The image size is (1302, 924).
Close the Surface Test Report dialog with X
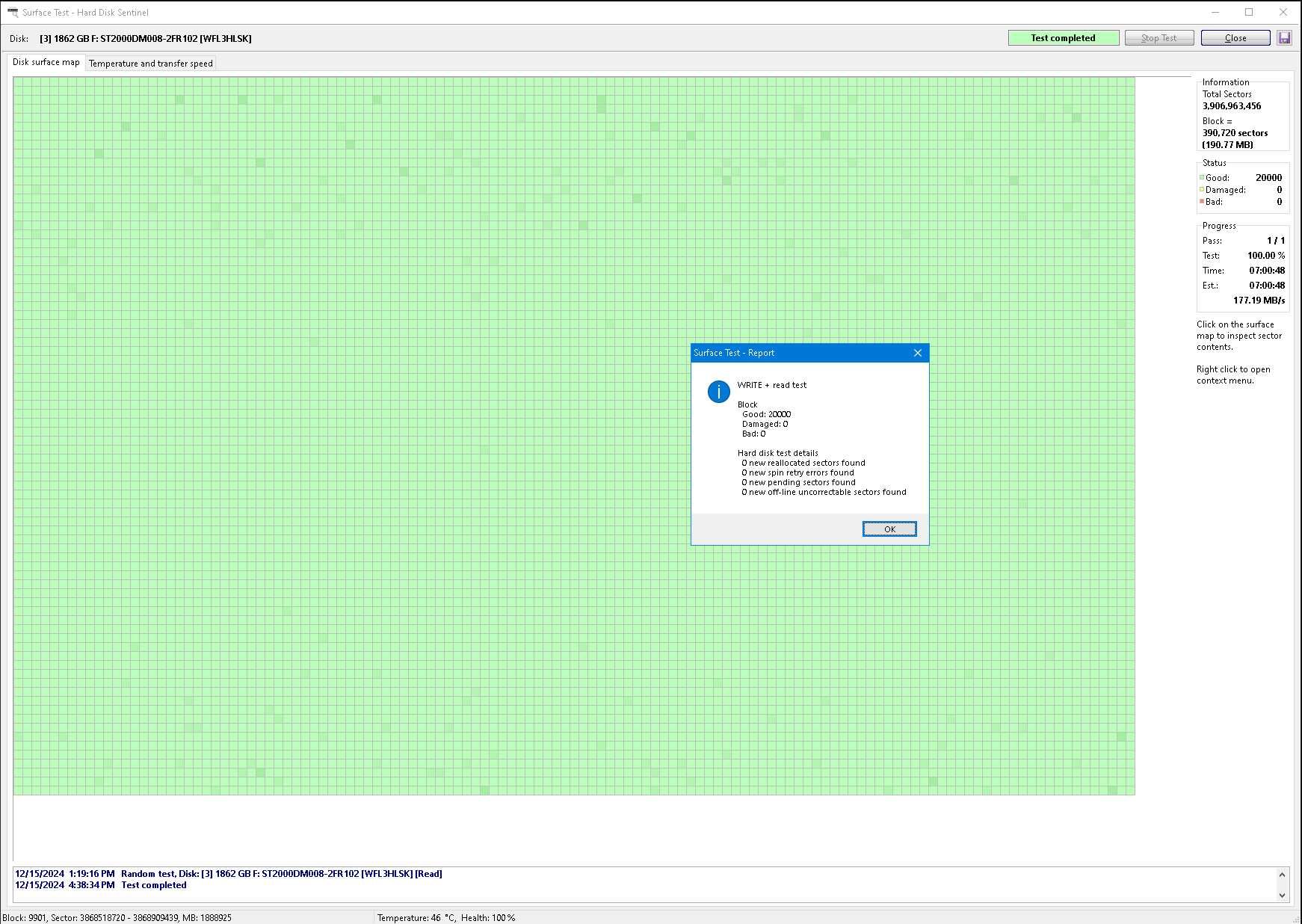tap(918, 353)
